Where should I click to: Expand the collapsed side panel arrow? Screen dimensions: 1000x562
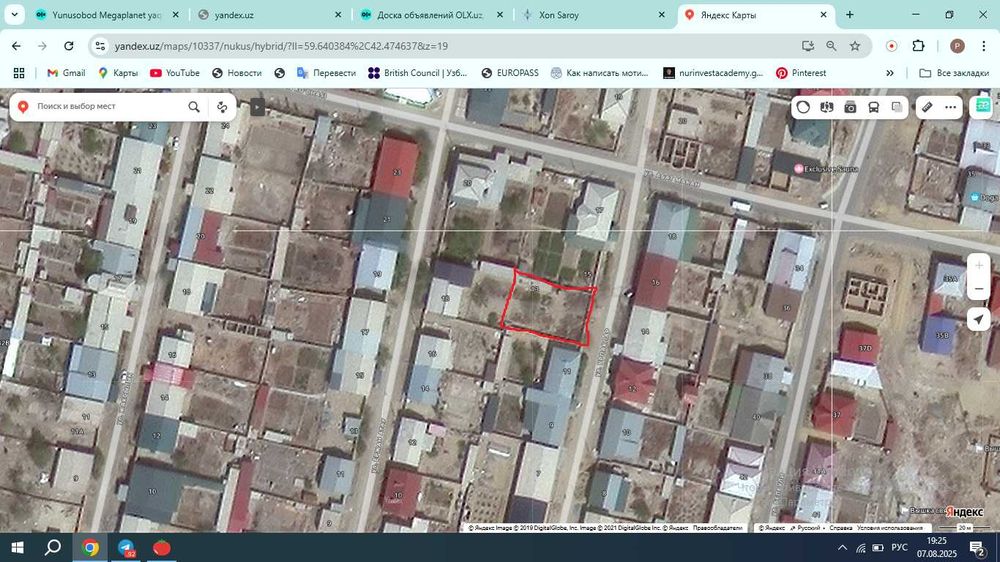coord(257,107)
